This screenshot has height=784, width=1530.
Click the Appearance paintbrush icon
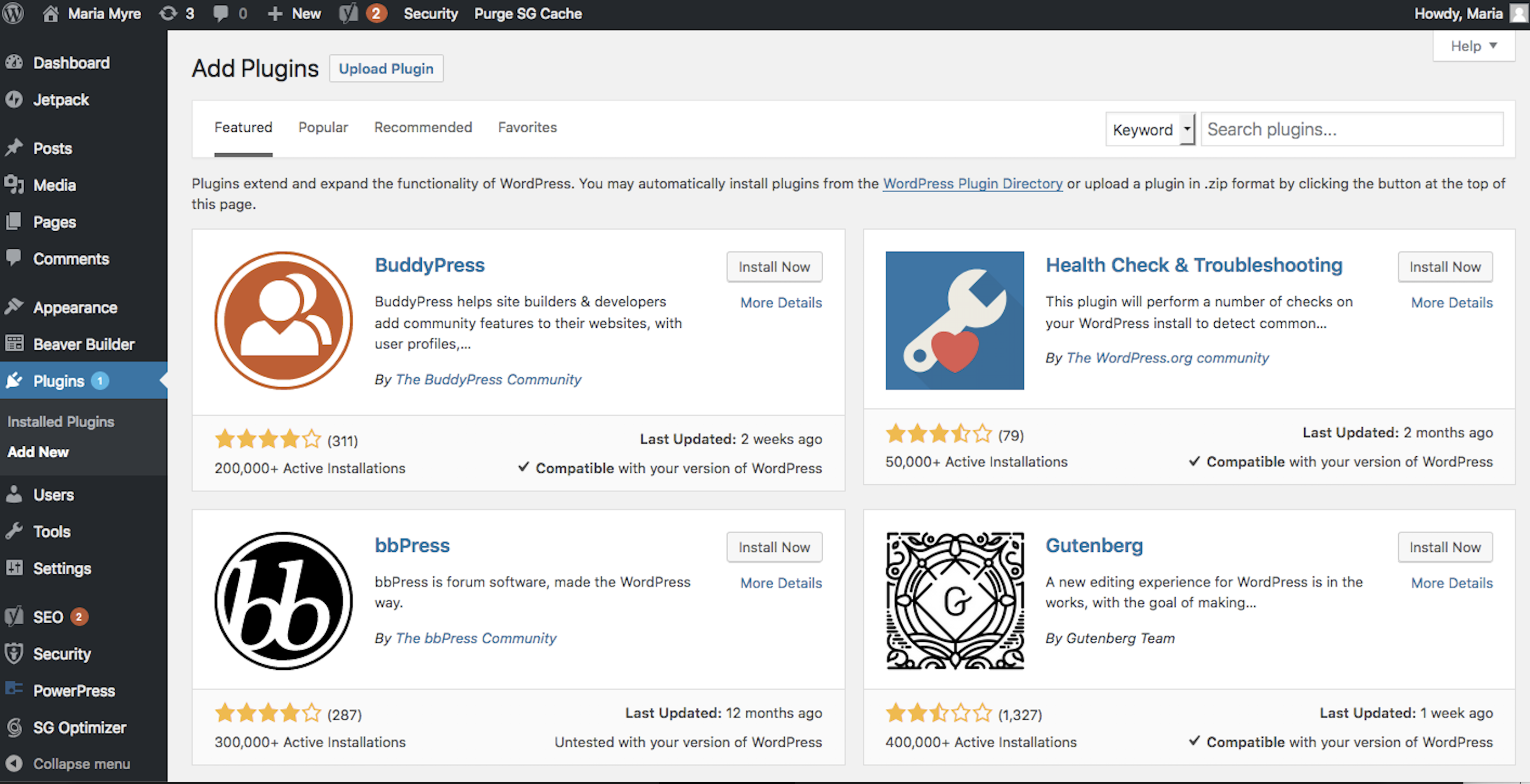[14, 307]
